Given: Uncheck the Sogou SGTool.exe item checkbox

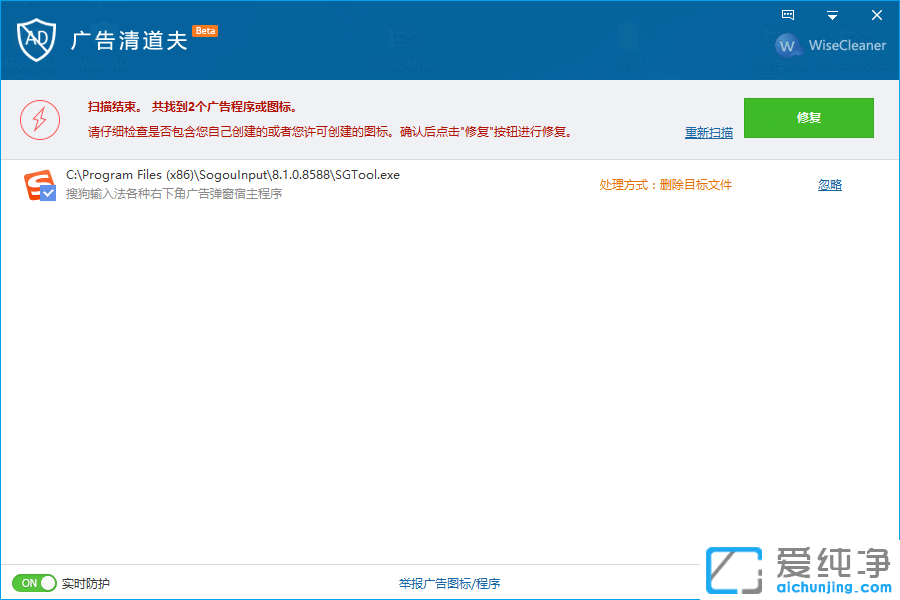Looking at the screenshot, I should [x=49, y=193].
